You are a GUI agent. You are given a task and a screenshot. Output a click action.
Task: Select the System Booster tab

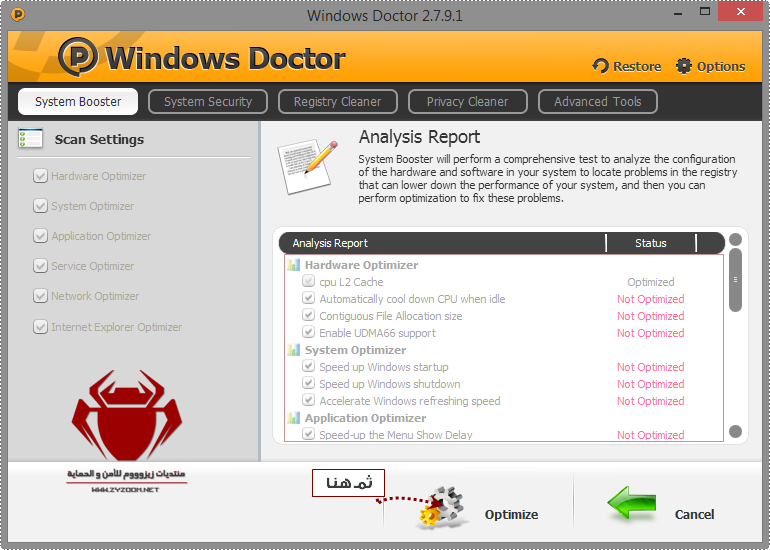click(x=78, y=102)
